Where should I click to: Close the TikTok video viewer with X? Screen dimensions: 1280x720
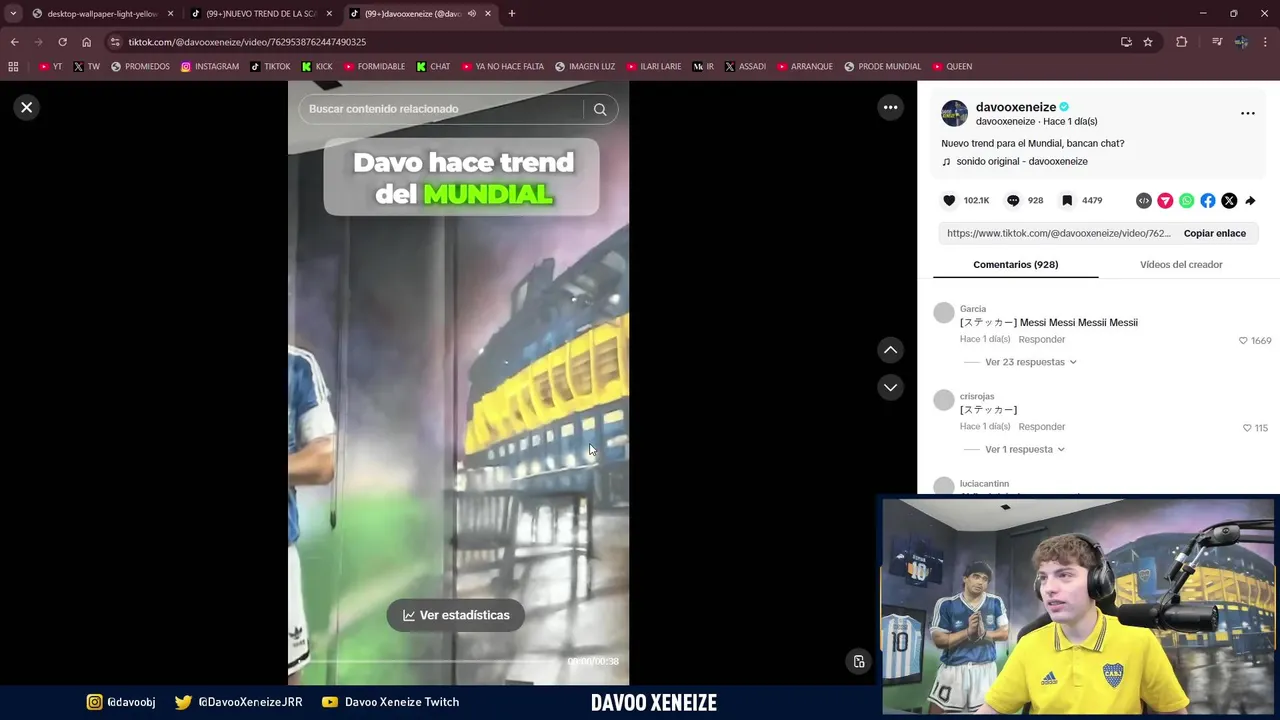click(27, 107)
